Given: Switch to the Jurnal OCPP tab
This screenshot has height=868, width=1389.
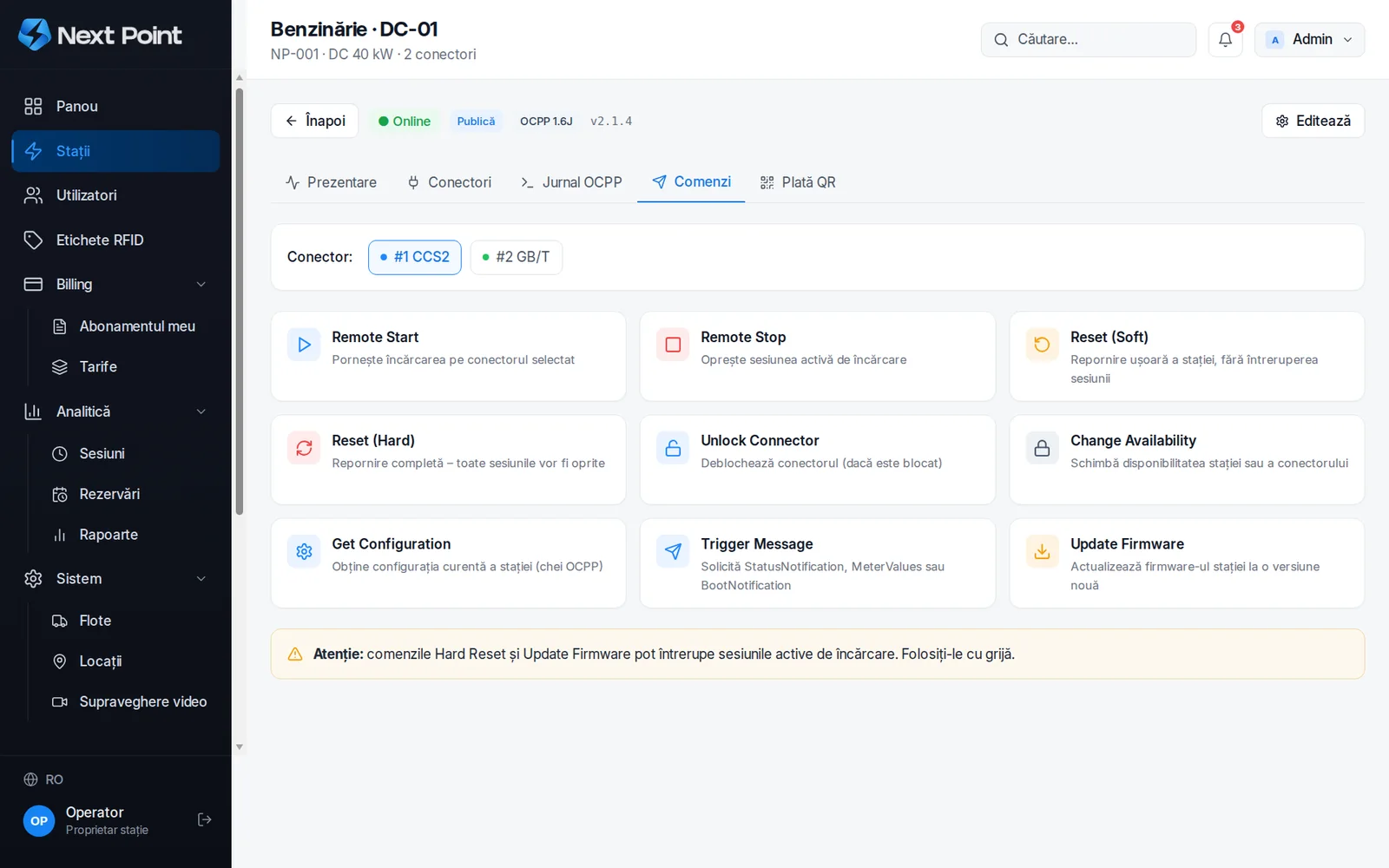Looking at the screenshot, I should click(571, 182).
